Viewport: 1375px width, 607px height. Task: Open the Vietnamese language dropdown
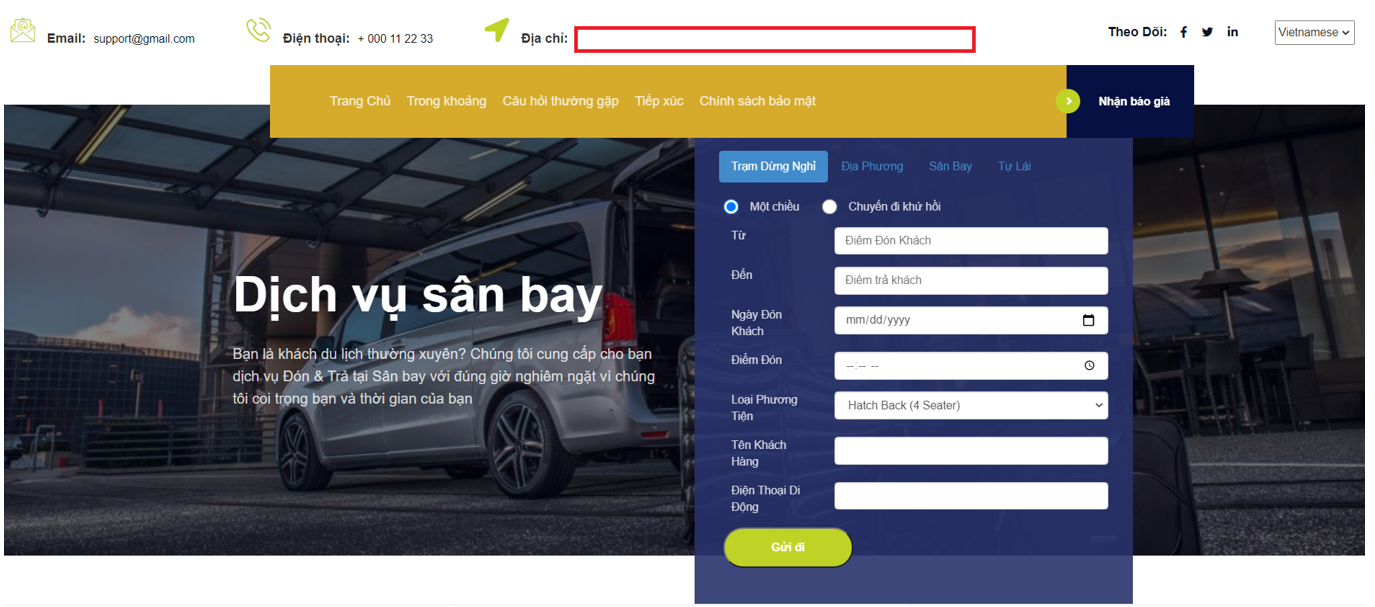(1314, 33)
